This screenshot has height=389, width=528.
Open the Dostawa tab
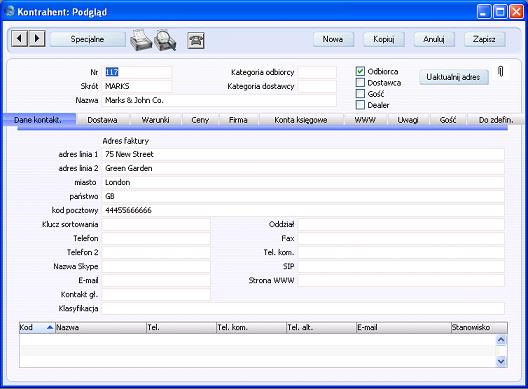pos(102,120)
